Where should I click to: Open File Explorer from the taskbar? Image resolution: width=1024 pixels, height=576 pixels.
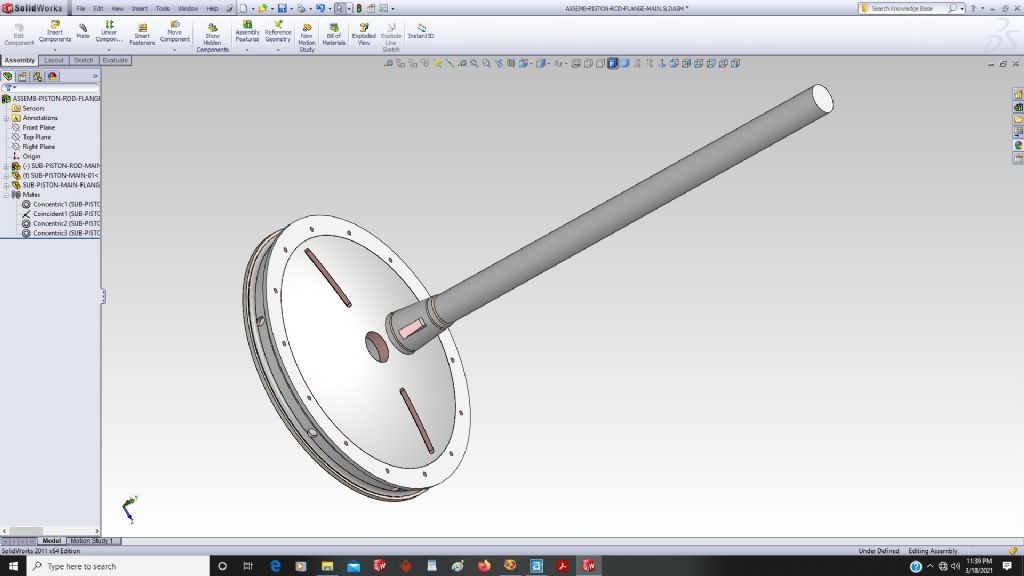coord(327,566)
